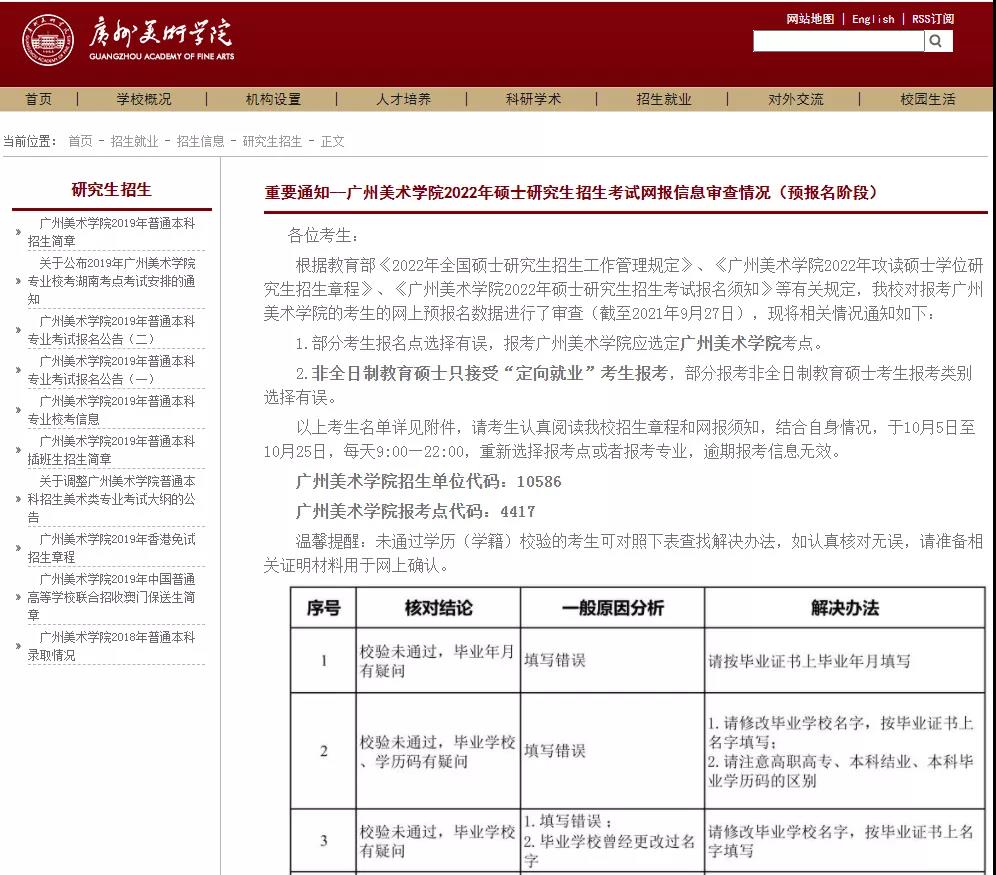996x875 pixels.
Task: Click the 一般原因分析 table header
Action: (x=612, y=608)
